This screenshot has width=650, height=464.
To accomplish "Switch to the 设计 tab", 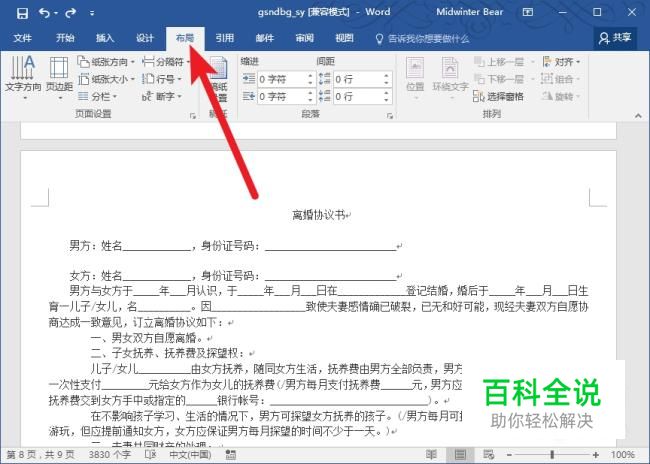I will coord(145,38).
